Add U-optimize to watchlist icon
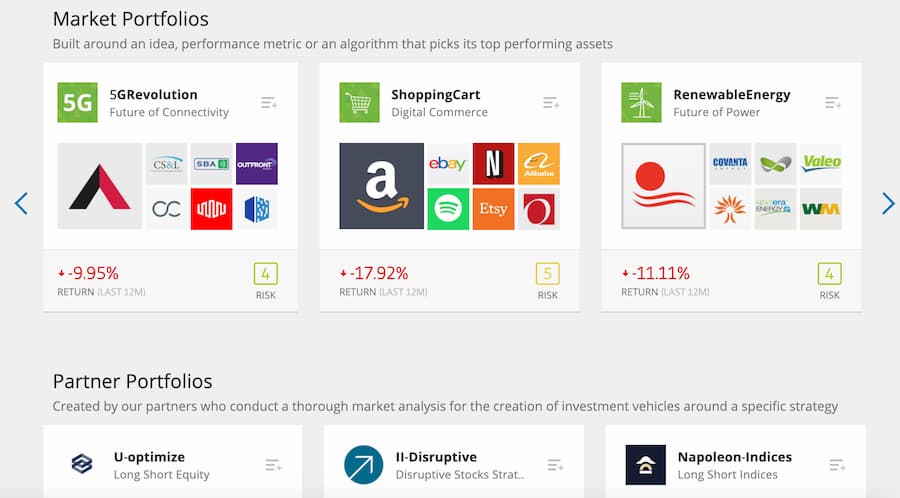The height and width of the screenshot is (498, 900). pyautogui.click(x=273, y=465)
